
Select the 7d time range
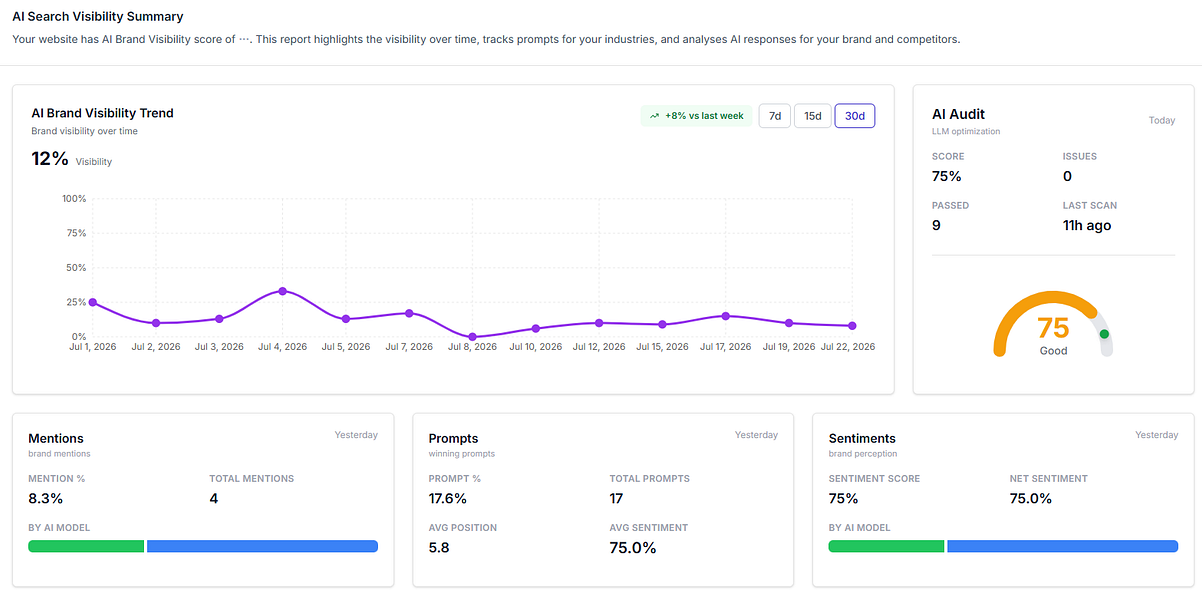774,116
